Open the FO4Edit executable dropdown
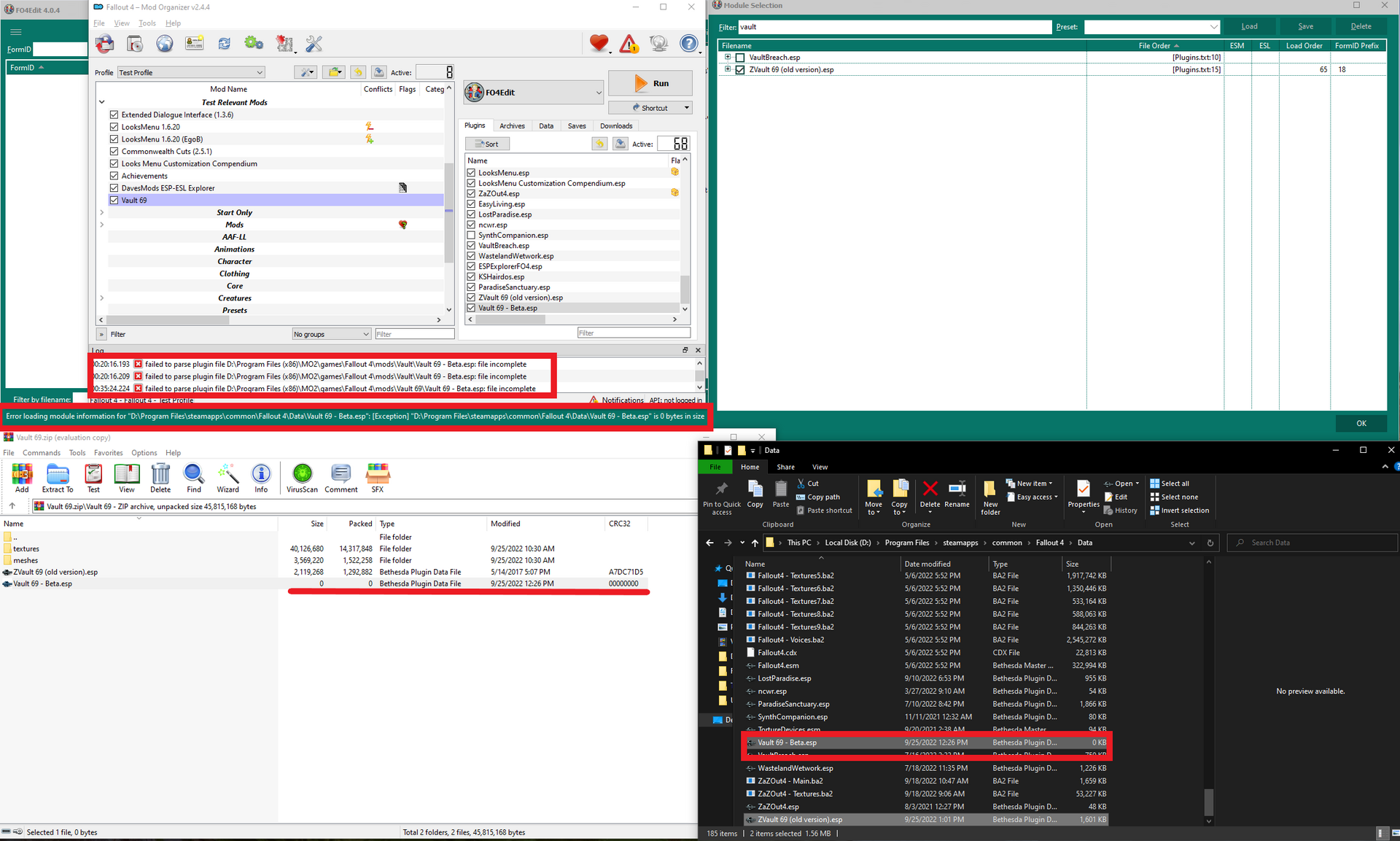The image size is (1400, 841). (x=534, y=93)
